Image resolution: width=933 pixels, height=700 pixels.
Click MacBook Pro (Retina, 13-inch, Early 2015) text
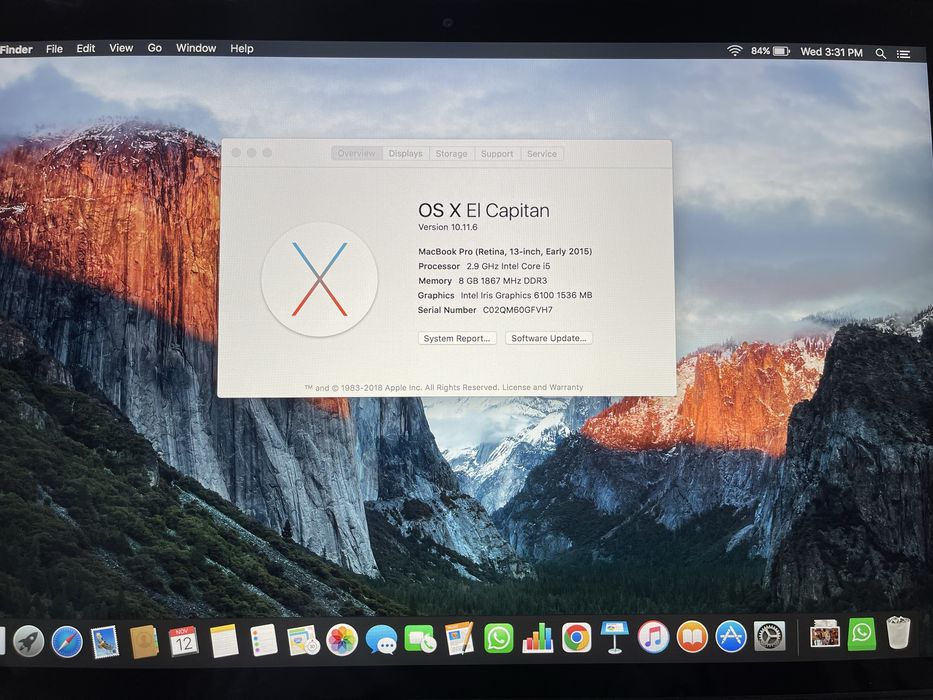click(505, 251)
